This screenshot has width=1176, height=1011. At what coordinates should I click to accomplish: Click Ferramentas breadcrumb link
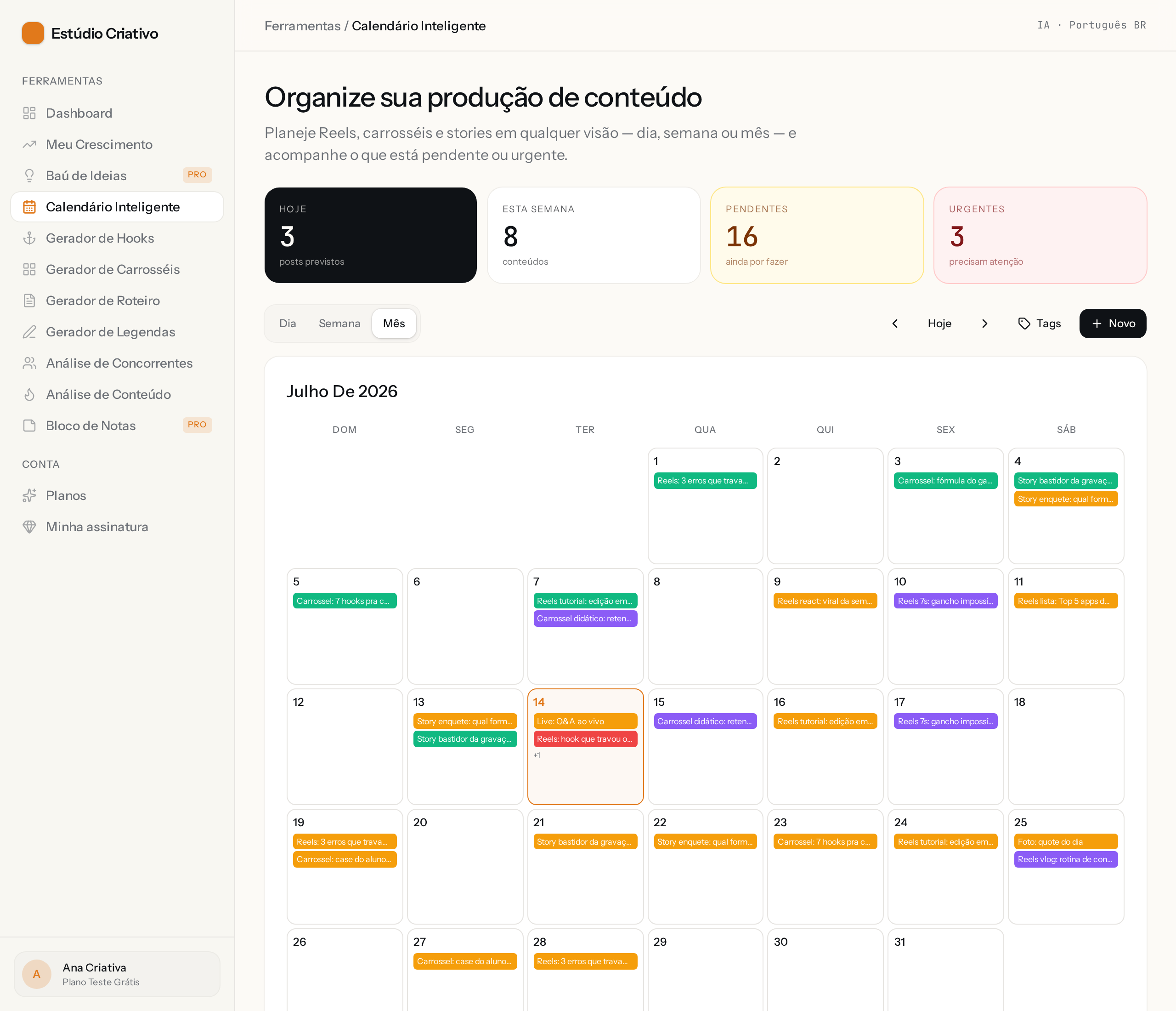(303, 26)
